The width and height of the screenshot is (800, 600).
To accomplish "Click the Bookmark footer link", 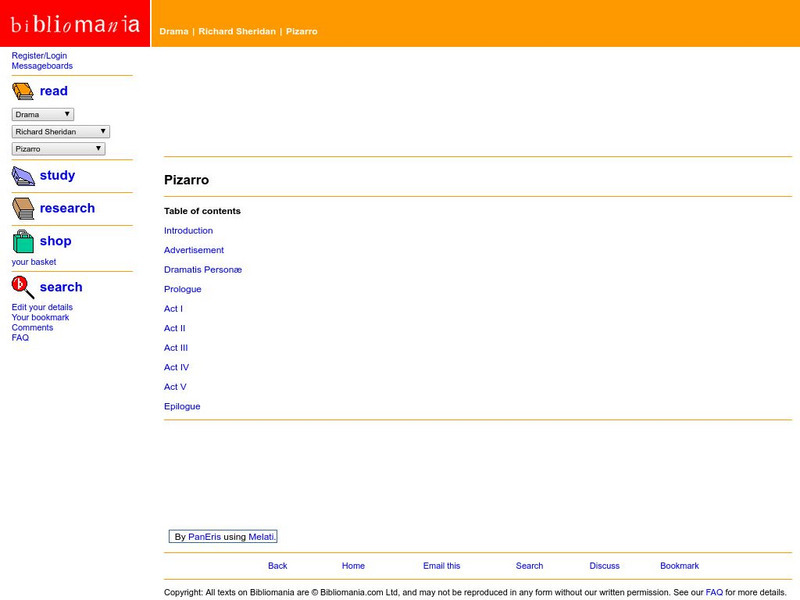I will (x=679, y=566).
